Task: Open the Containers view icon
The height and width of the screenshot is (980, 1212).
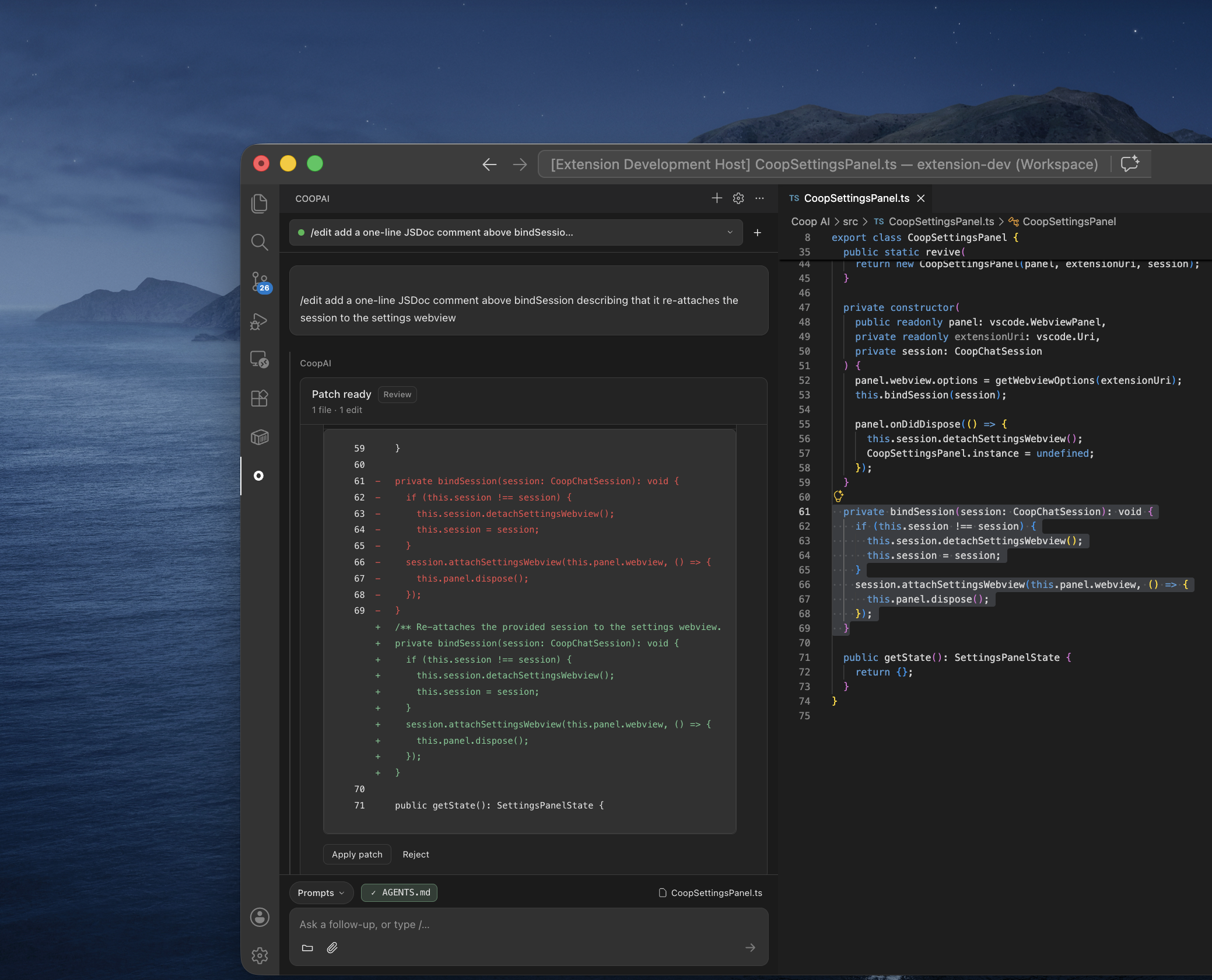Action: point(260,437)
